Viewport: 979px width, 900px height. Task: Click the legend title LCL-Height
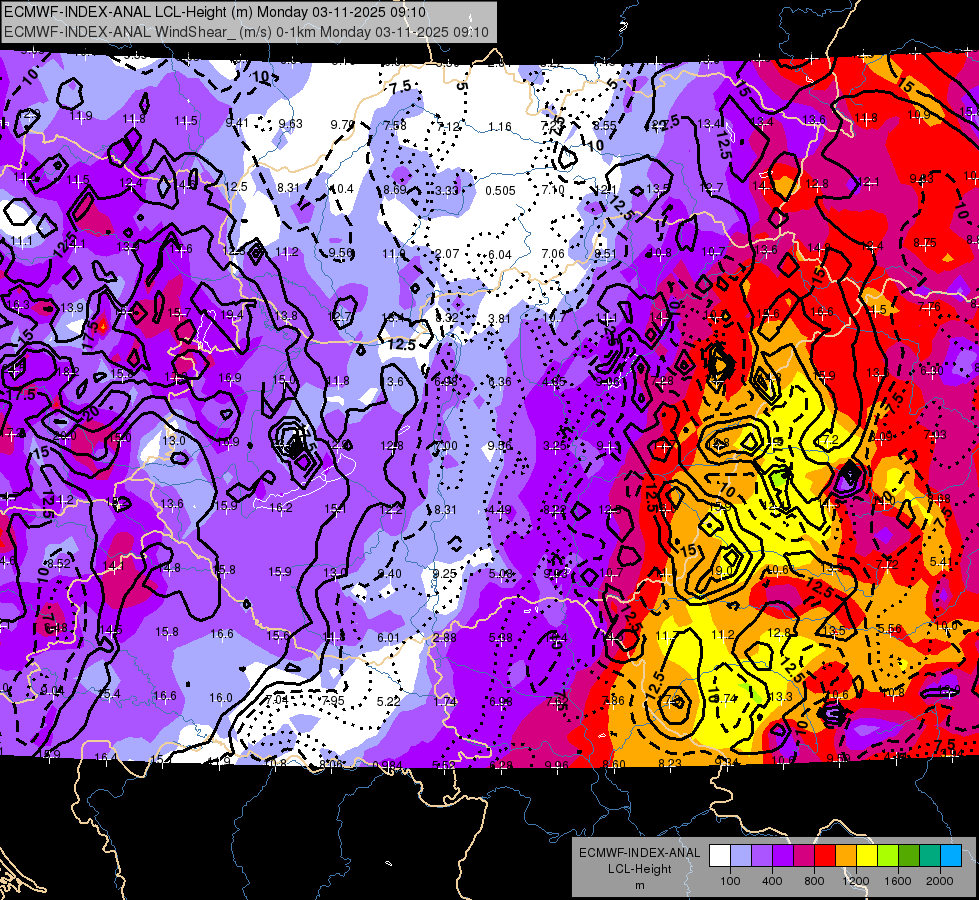(639, 869)
